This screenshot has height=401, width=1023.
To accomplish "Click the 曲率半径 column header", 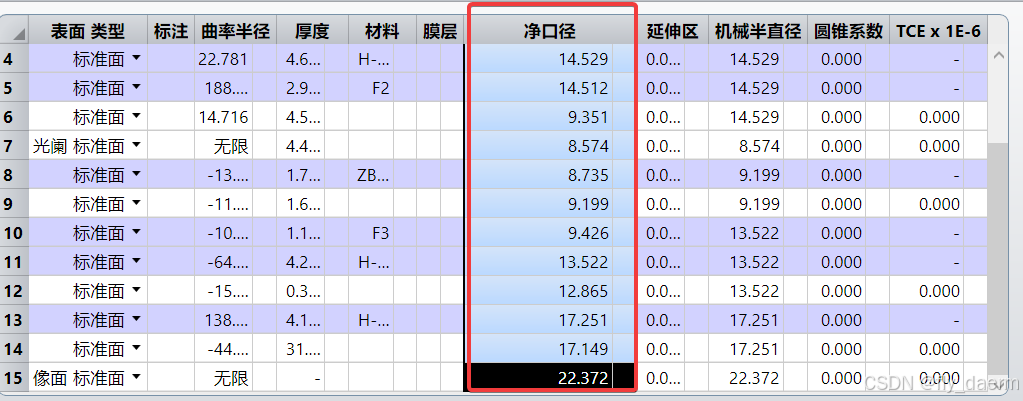I will [x=235, y=30].
